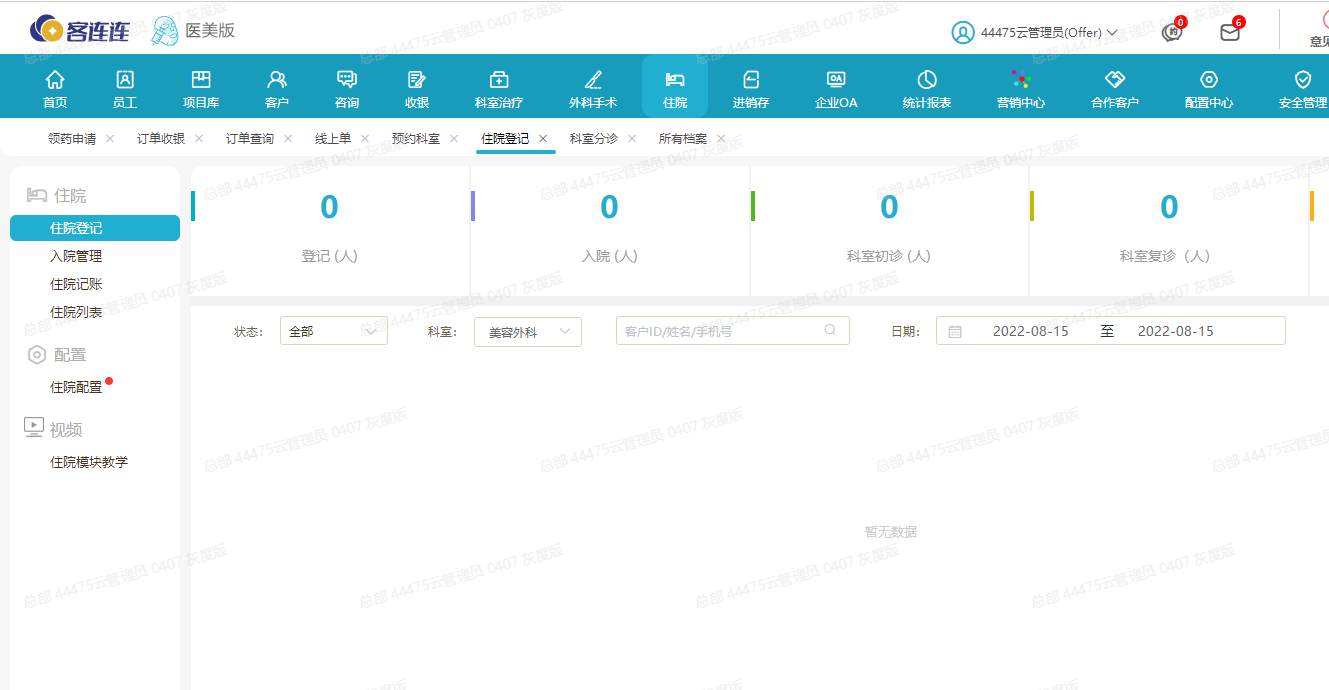Viewport: 1329px width, 690px height.
Task: Click the start date 2022-08-15 field
Action: click(x=1030, y=331)
